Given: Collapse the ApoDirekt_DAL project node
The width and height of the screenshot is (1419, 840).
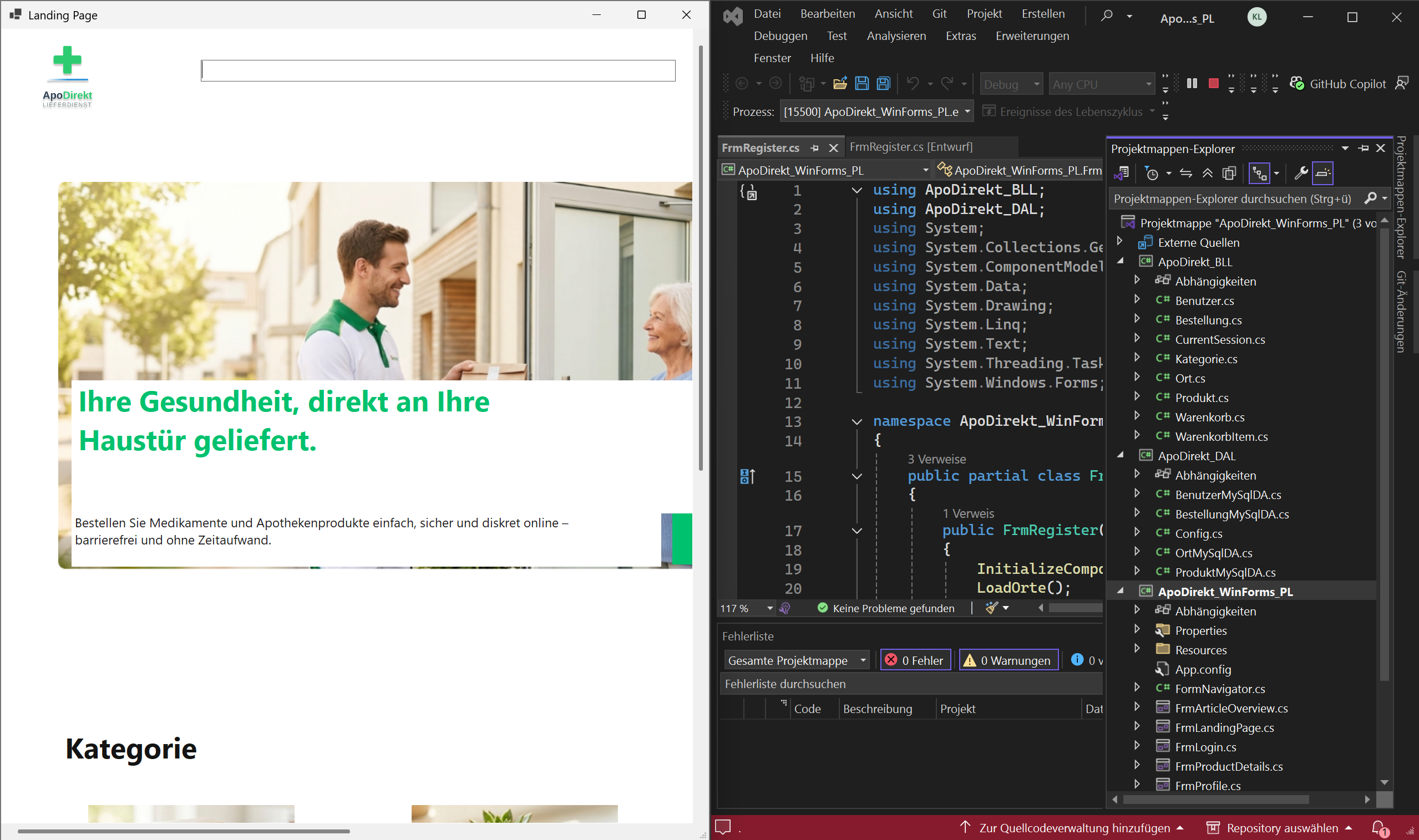Looking at the screenshot, I should click(x=1120, y=456).
